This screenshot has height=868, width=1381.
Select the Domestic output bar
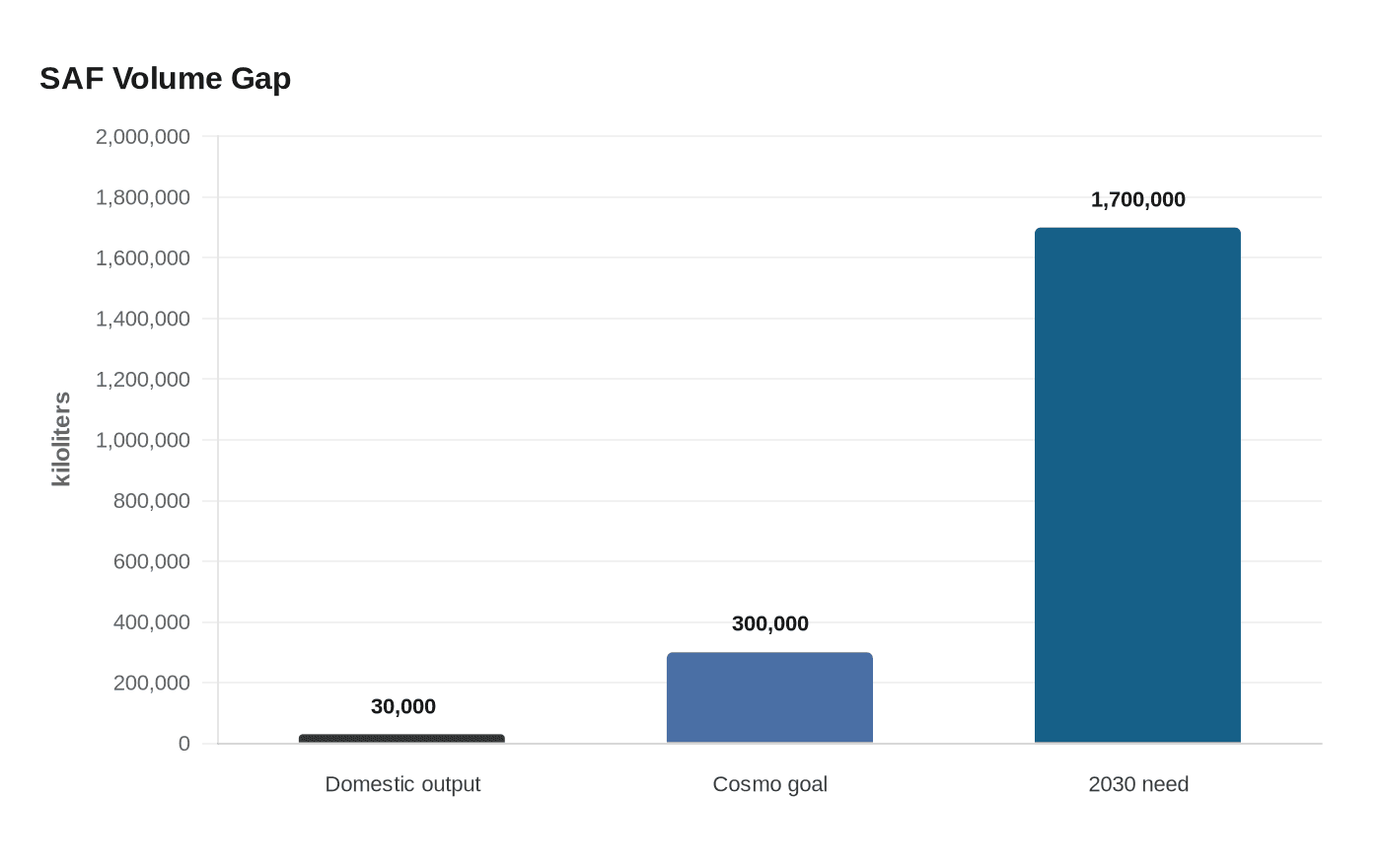click(401, 739)
